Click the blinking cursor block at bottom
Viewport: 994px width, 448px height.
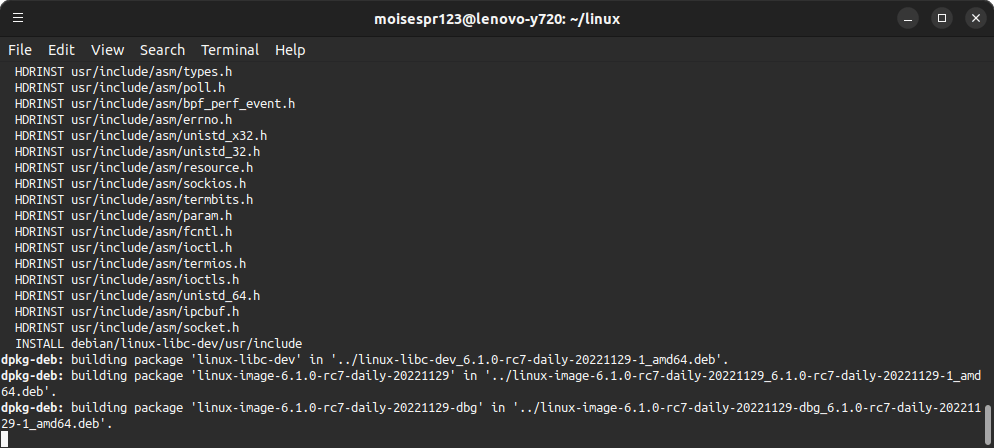click(x=4, y=439)
